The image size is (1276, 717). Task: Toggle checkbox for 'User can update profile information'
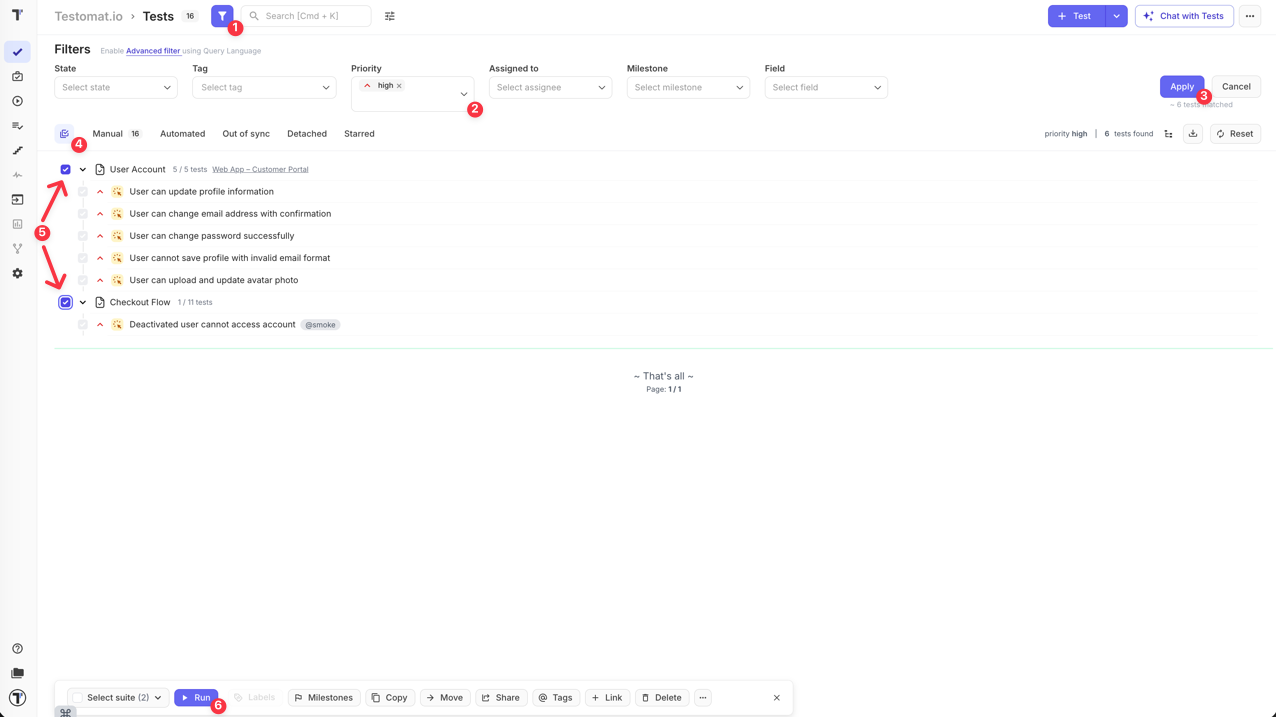[83, 192]
